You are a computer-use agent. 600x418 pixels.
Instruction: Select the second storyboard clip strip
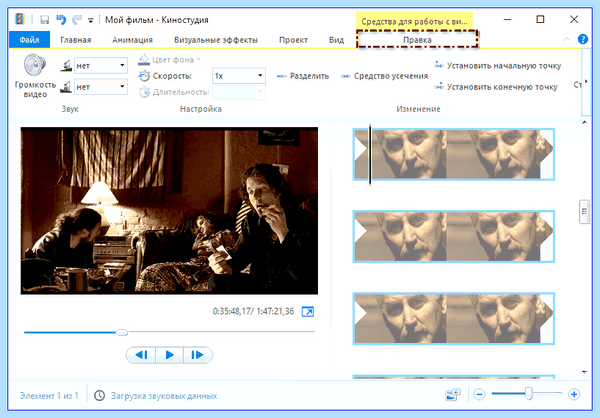click(453, 236)
